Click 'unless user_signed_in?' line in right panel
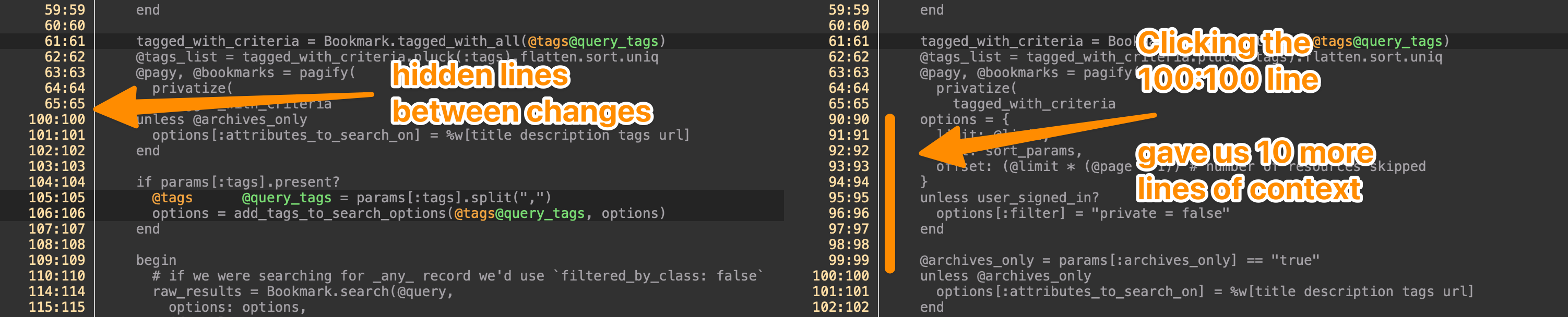The height and width of the screenshot is (317, 1568). 1008,198
